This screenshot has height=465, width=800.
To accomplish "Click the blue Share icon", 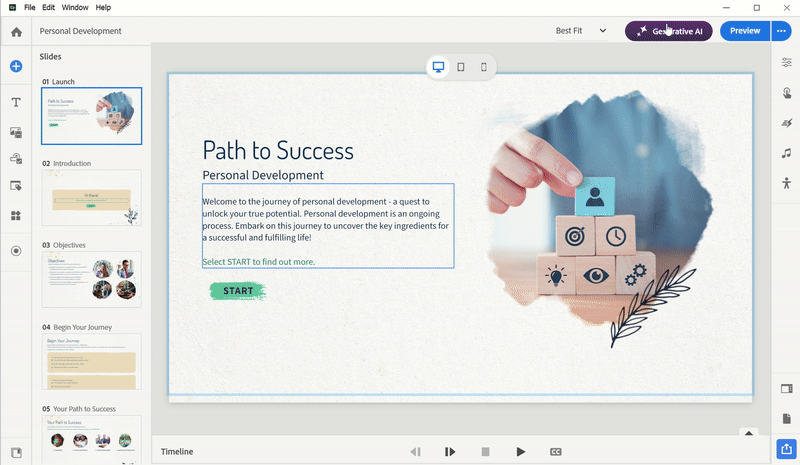I will coord(787,449).
